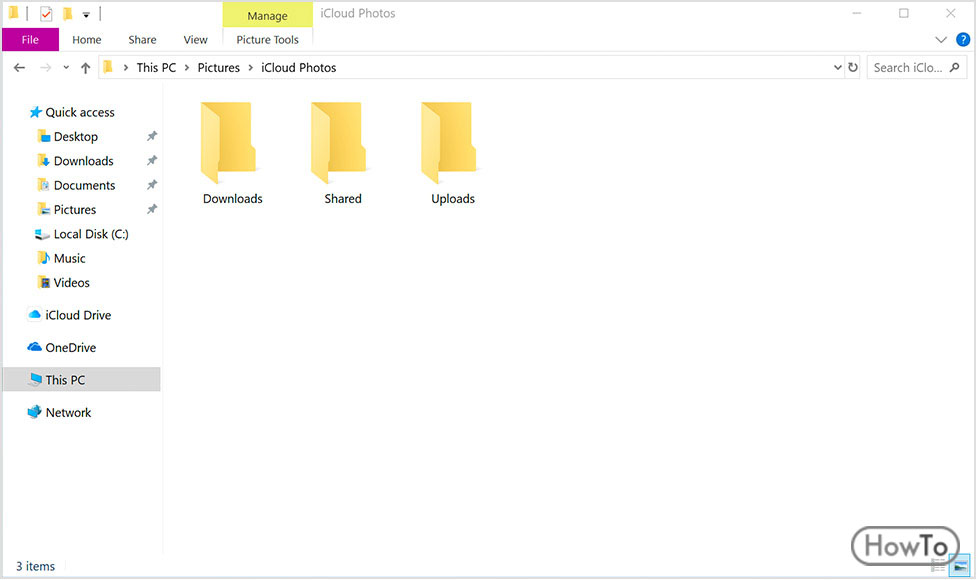Open the Customize Quick Access Toolbar dropdown
This screenshot has width=976, height=580.
pyautogui.click(x=86, y=14)
